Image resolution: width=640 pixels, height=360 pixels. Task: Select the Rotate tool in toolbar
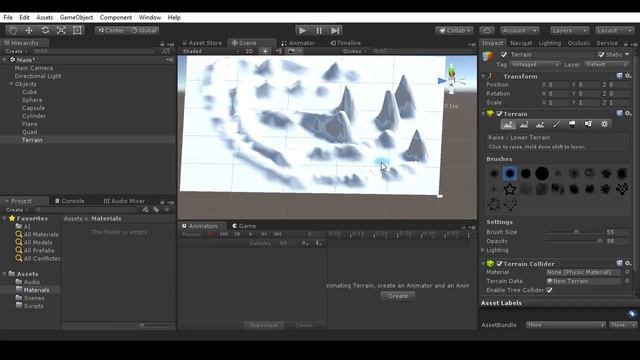[x=45, y=30]
